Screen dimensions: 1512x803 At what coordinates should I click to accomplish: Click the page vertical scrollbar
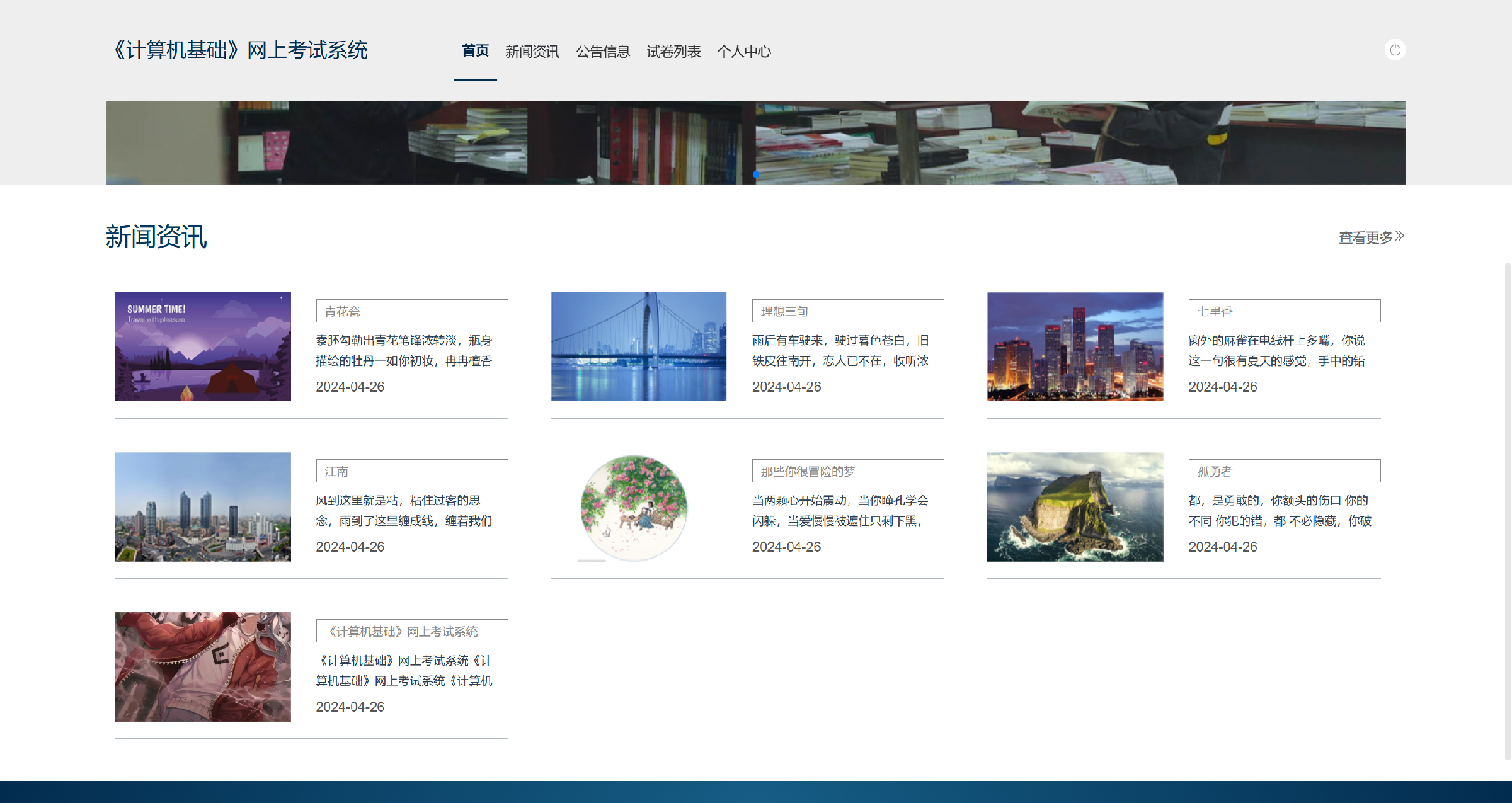pyautogui.click(x=1507, y=510)
